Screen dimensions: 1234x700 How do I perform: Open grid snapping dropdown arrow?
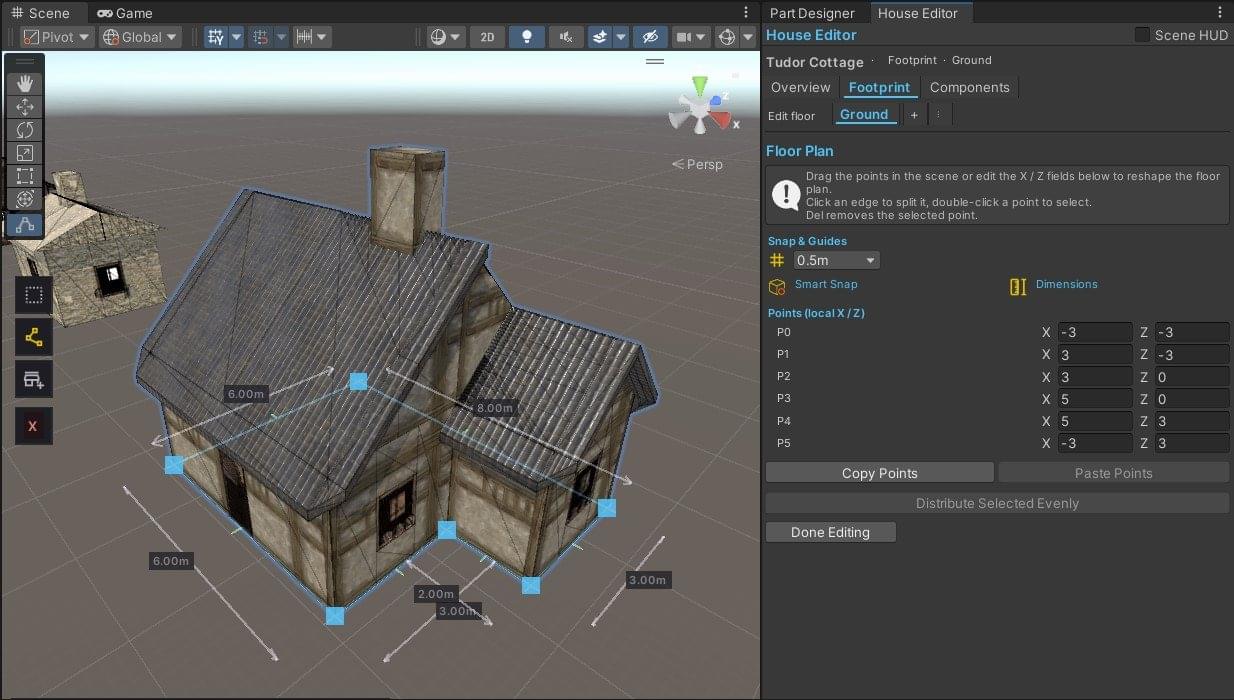click(x=237, y=37)
